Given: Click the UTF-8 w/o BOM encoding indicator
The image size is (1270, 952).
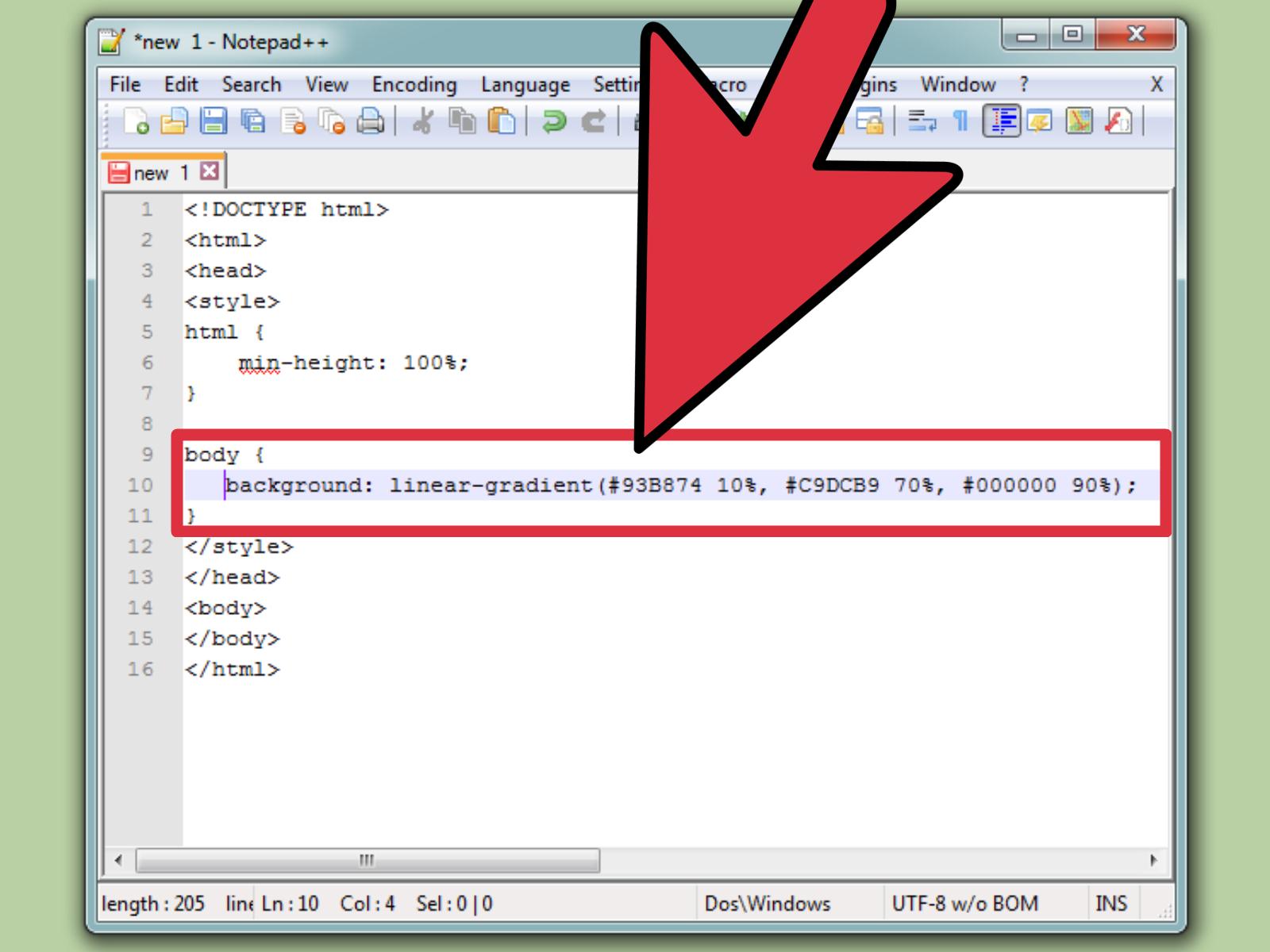Looking at the screenshot, I should [965, 903].
